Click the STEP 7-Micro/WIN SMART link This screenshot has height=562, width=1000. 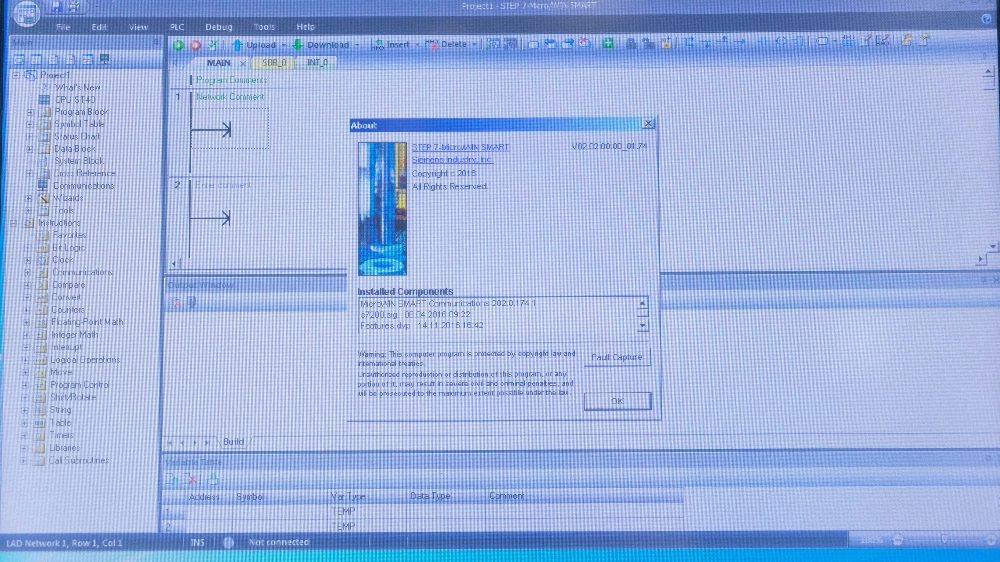pyautogui.click(x=460, y=147)
